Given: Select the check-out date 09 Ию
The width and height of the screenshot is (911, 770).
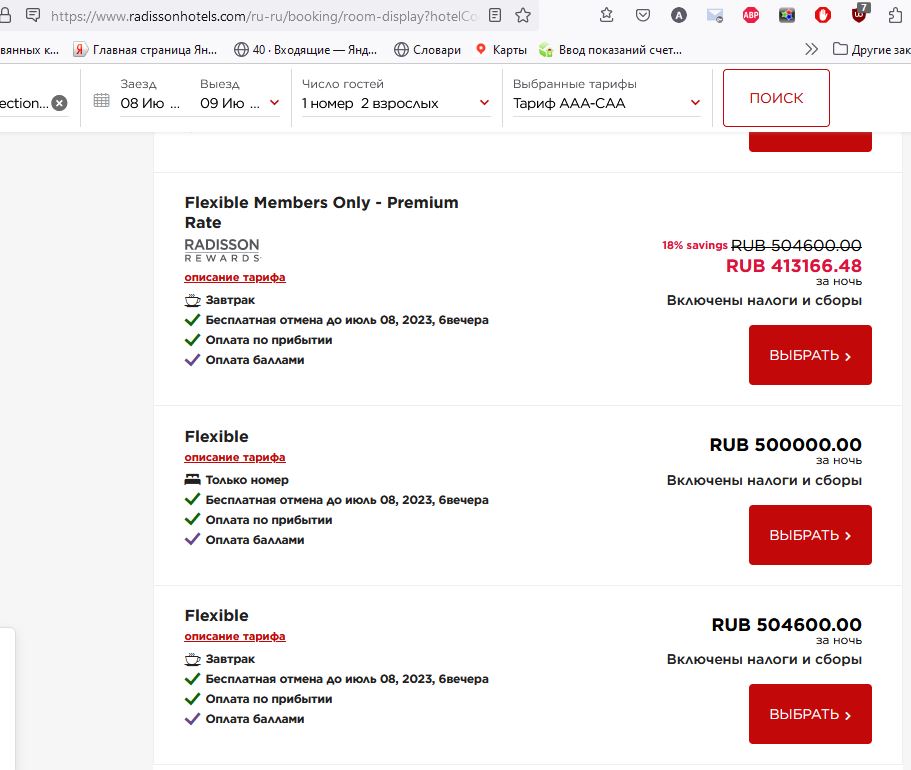Looking at the screenshot, I should click(x=229, y=103).
